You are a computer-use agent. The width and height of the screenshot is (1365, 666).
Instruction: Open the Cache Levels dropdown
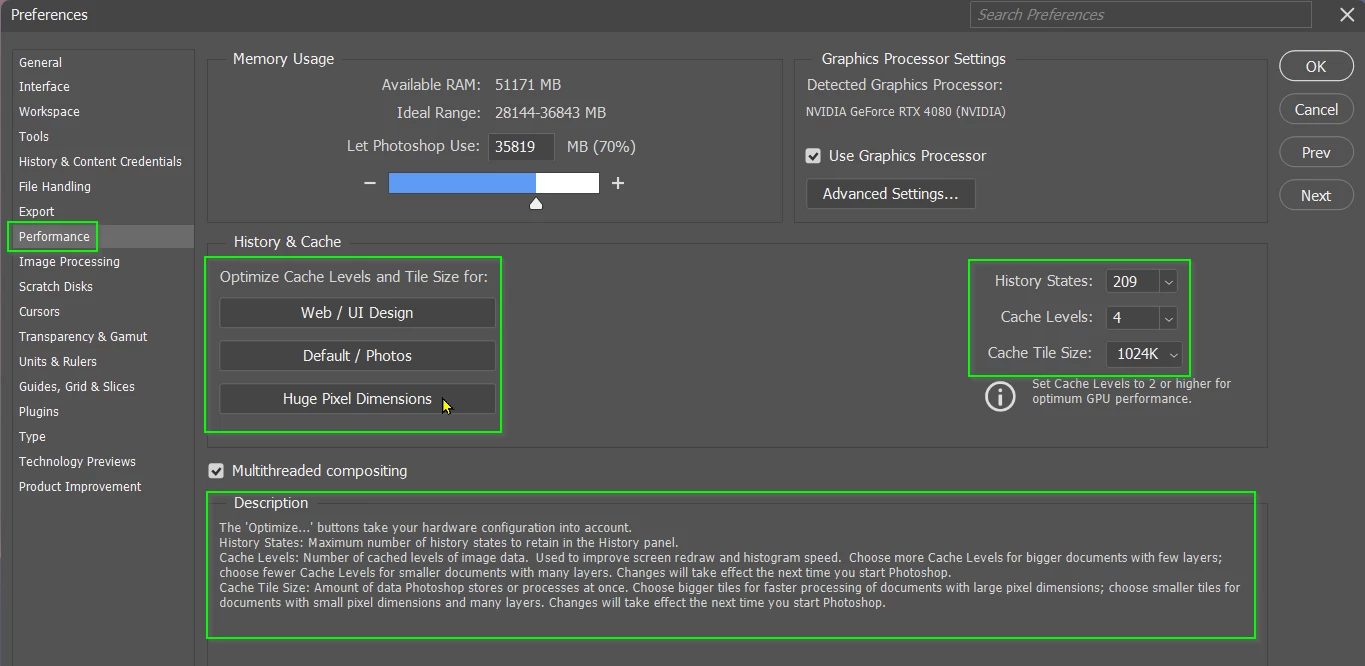(1168, 318)
